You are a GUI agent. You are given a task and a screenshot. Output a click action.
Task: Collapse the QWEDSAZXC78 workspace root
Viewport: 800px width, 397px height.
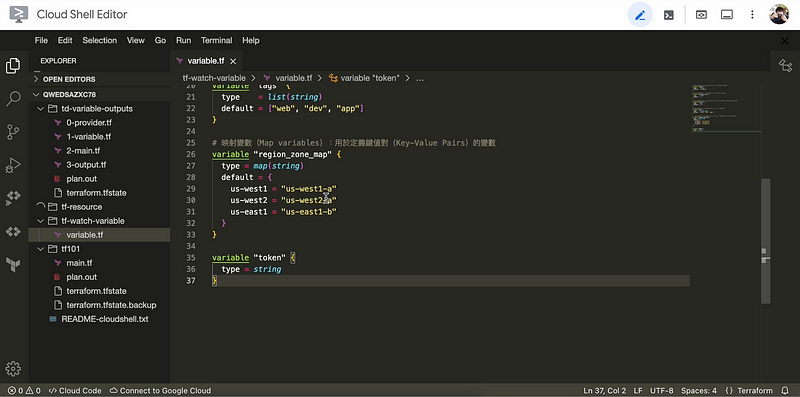(99, 95)
